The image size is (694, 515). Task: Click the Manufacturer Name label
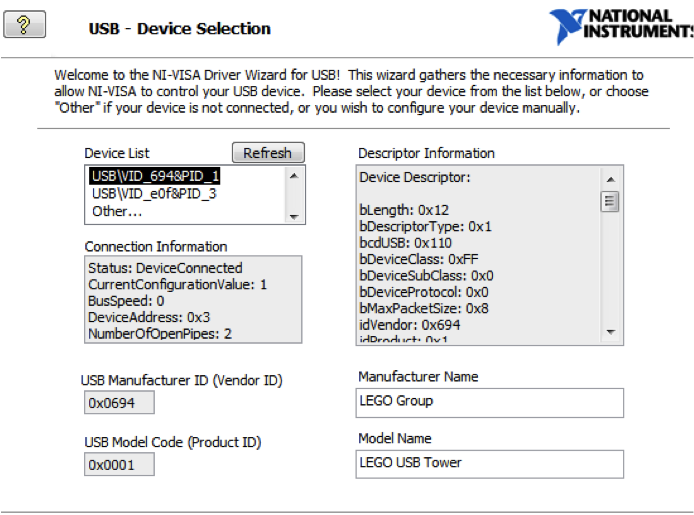pos(418,377)
